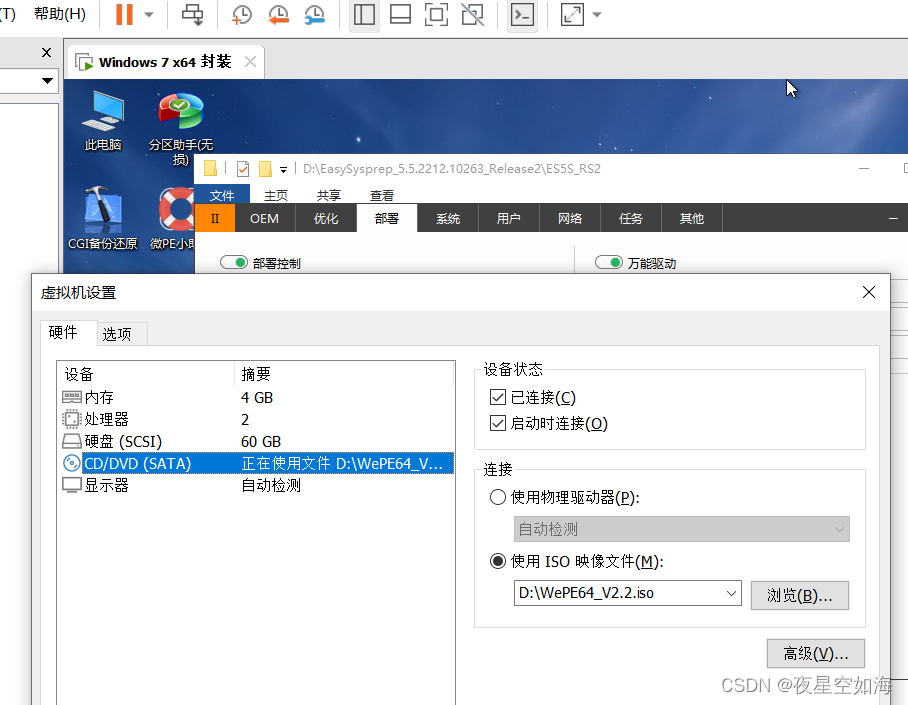Toggle the 部署控制 switch
This screenshot has width=908, height=705.
click(x=234, y=262)
